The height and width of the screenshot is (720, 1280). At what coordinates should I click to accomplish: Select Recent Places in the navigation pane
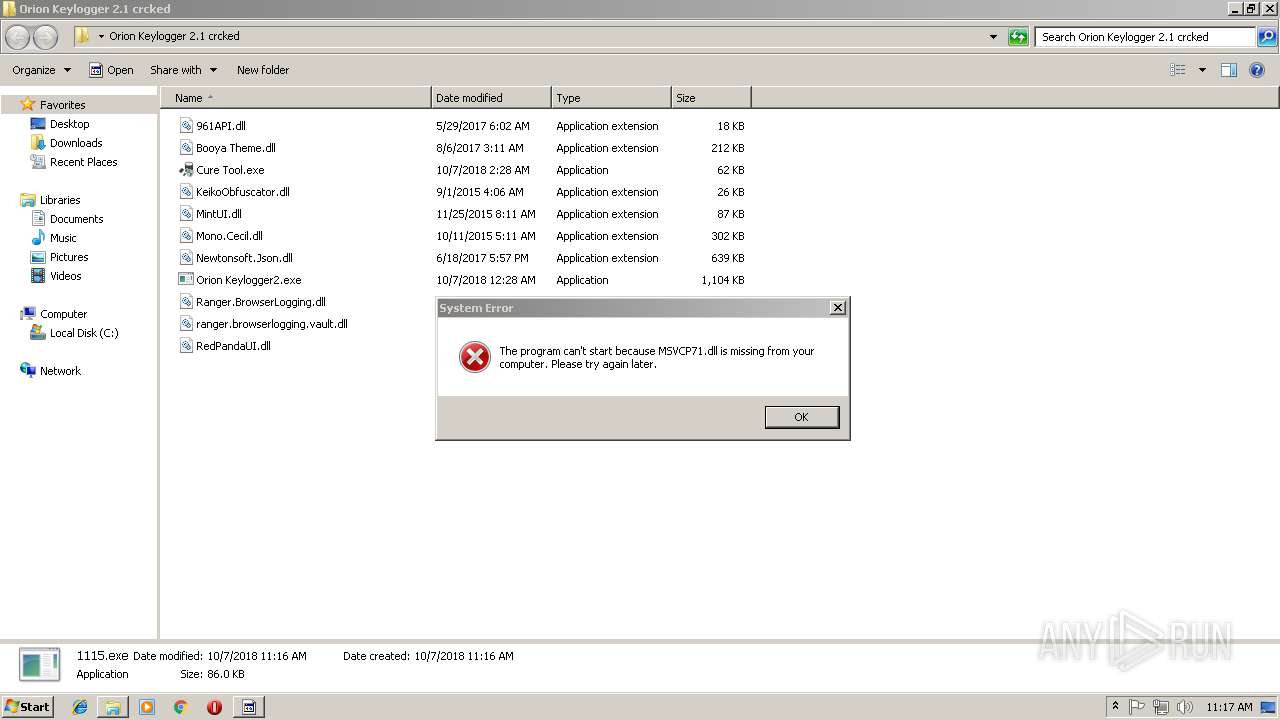tap(83, 162)
